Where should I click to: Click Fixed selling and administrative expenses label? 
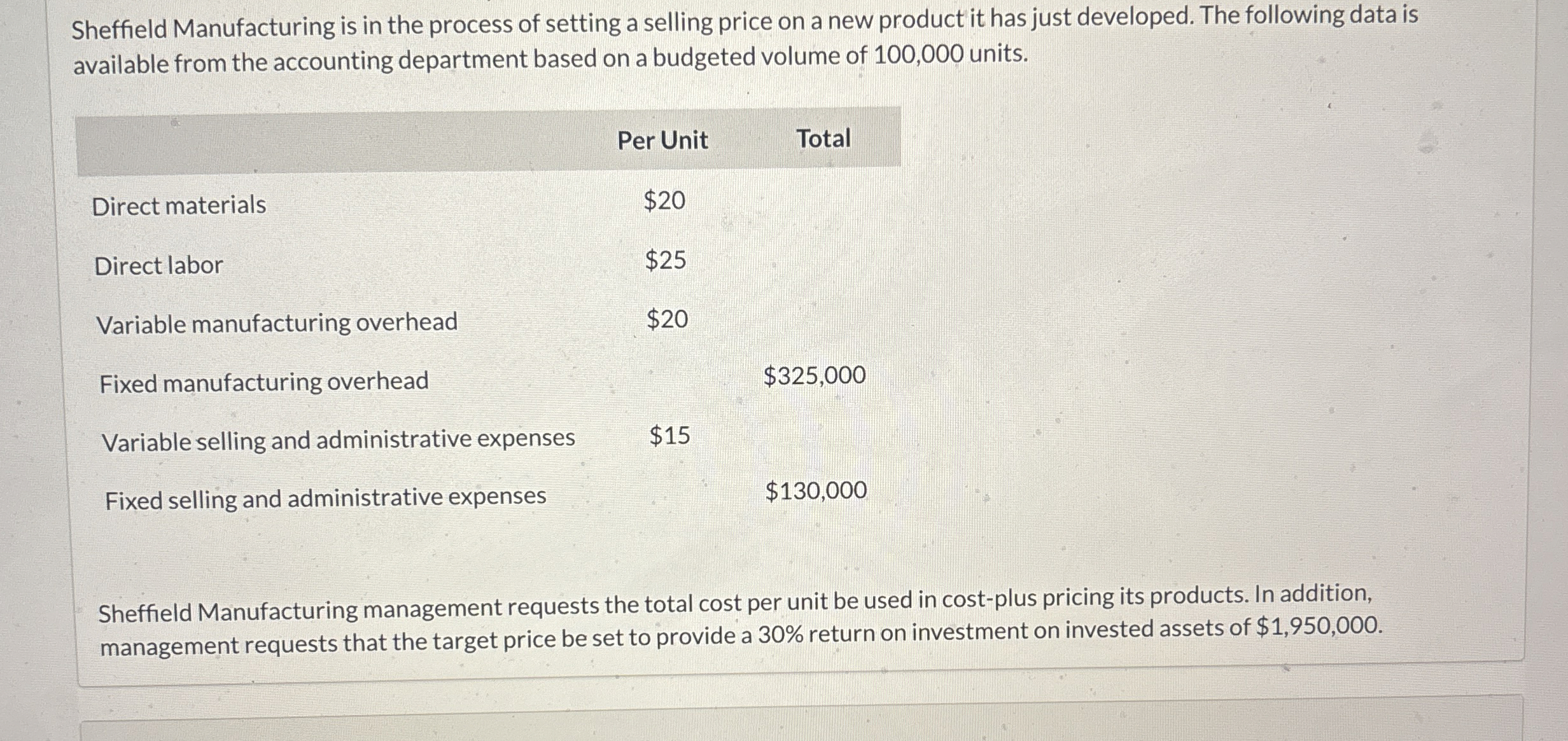[326, 498]
